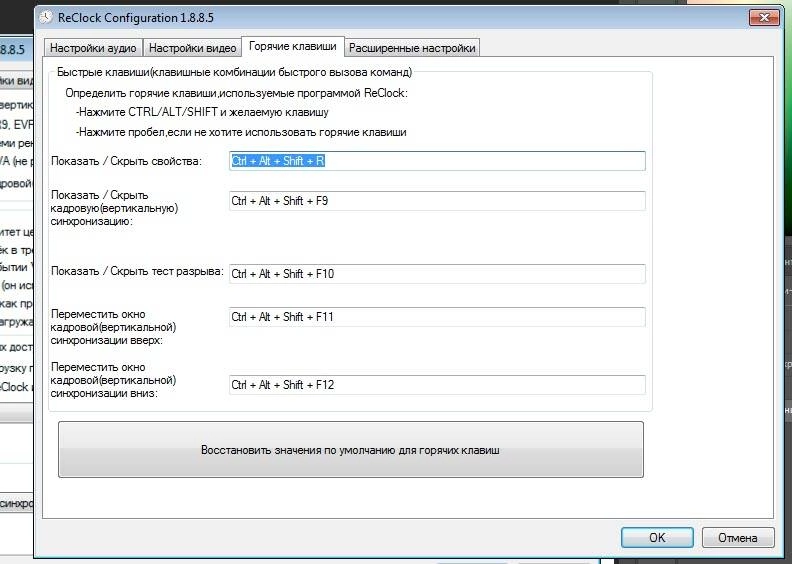Focus the Ctrl + Alt + Shift + F9 field
This screenshot has height=564, width=792.
coord(437,201)
